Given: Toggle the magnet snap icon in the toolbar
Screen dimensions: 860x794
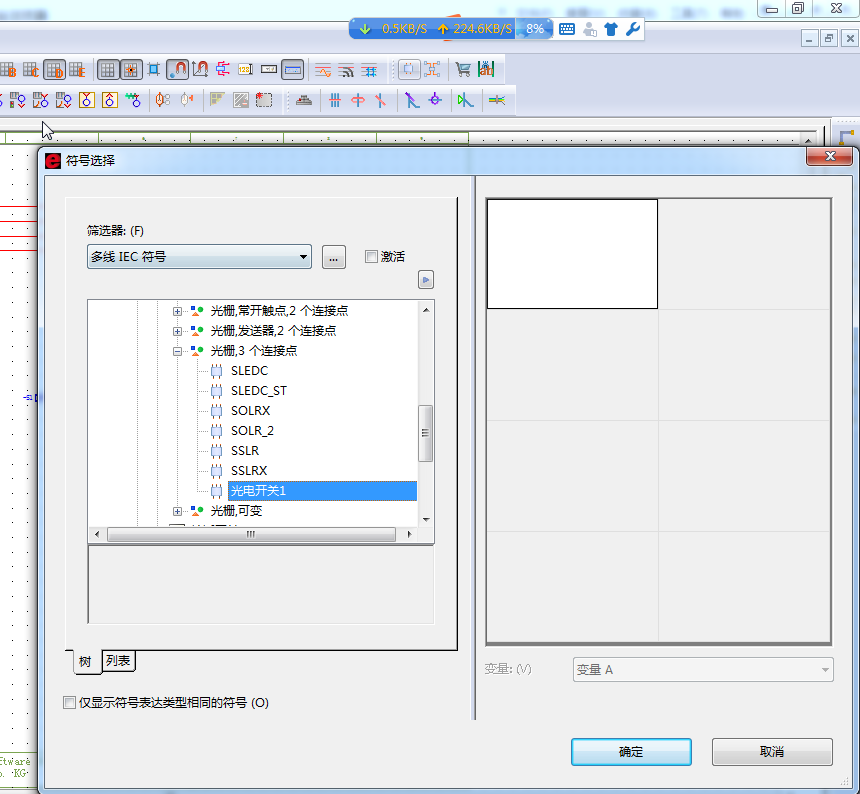Looking at the screenshot, I should [x=177, y=70].
